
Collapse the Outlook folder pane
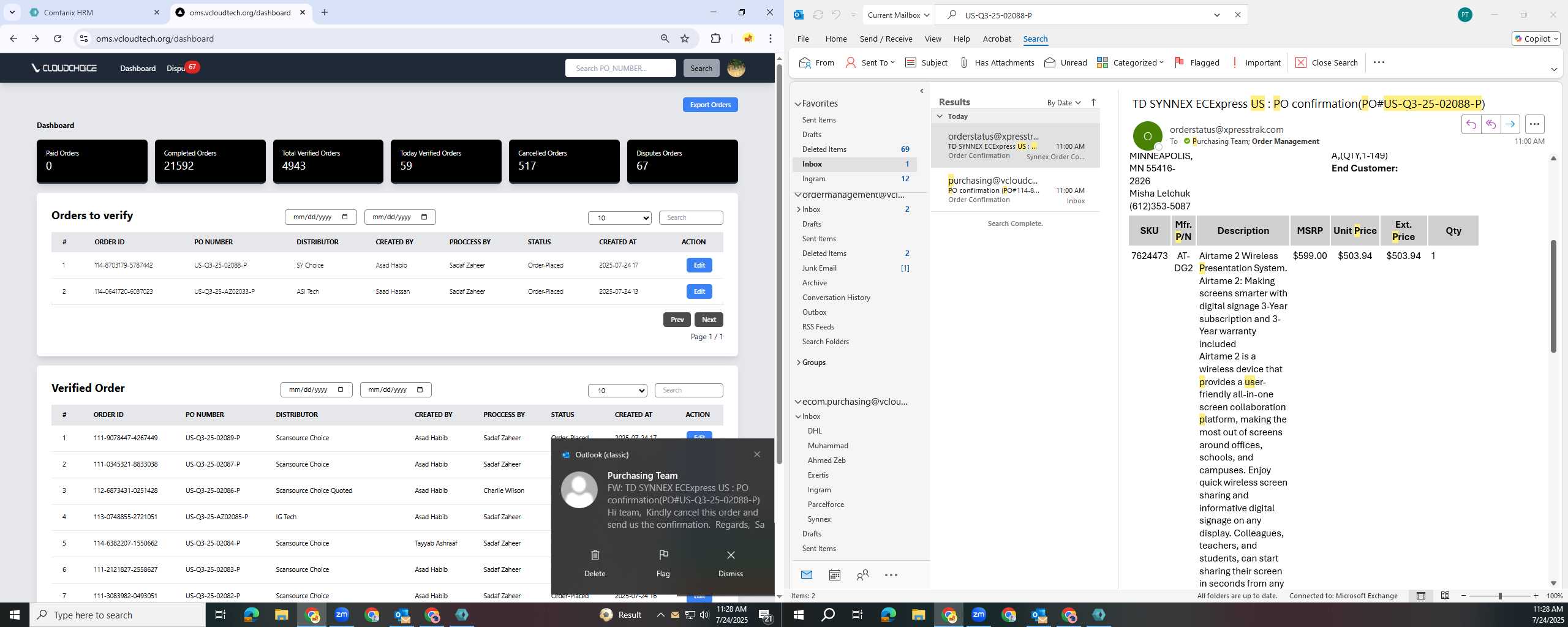(922, 91)
